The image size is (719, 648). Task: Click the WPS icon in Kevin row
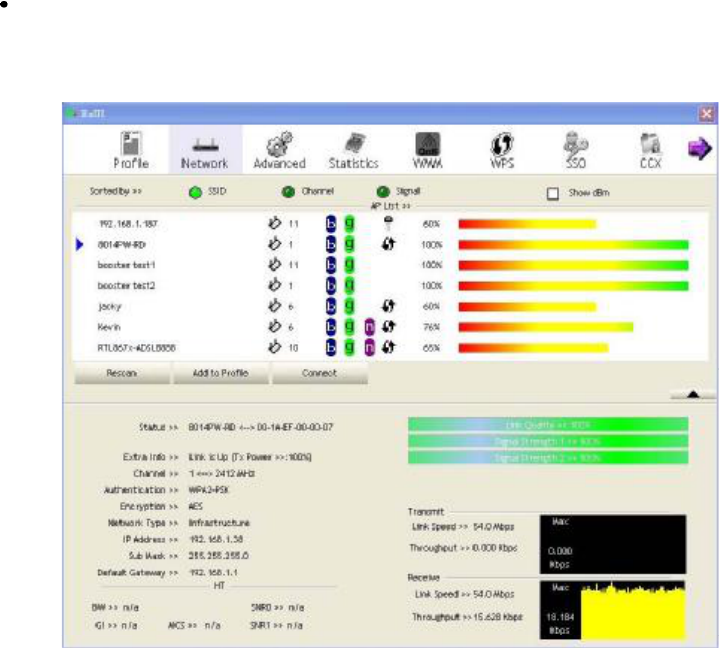point(388,327)
